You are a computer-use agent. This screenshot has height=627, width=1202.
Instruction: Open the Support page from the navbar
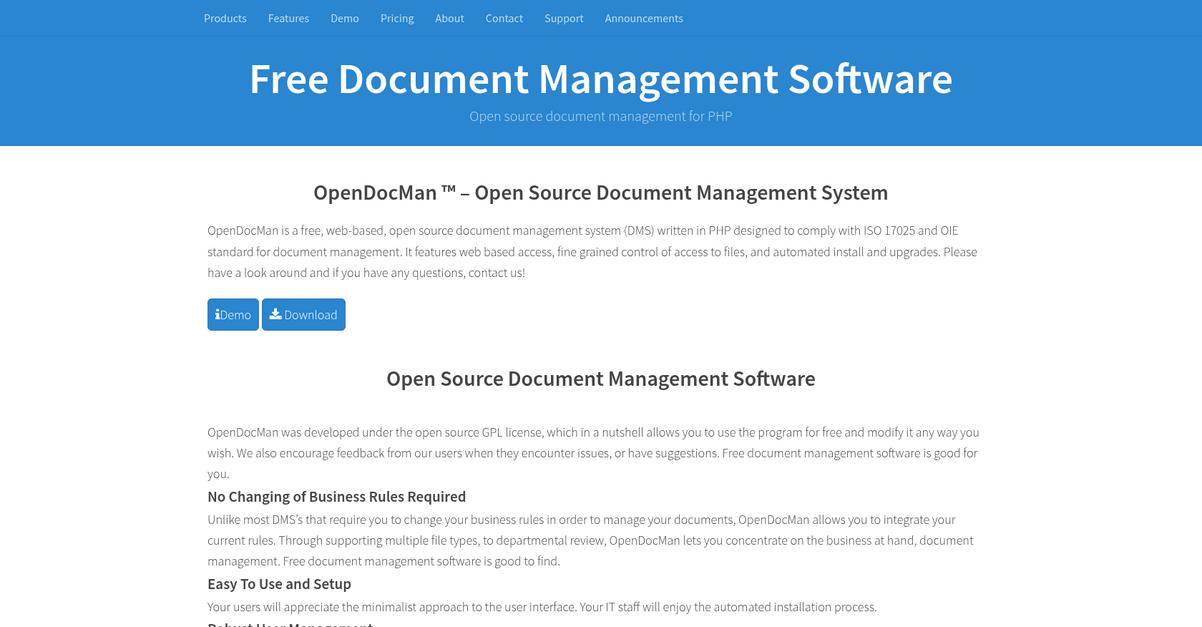click(563, 17)
